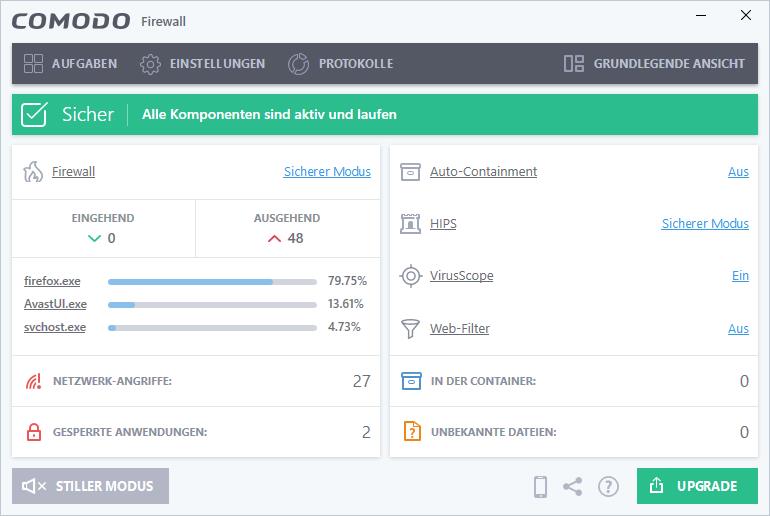
Task: Click the share icon
Action: 573,487
